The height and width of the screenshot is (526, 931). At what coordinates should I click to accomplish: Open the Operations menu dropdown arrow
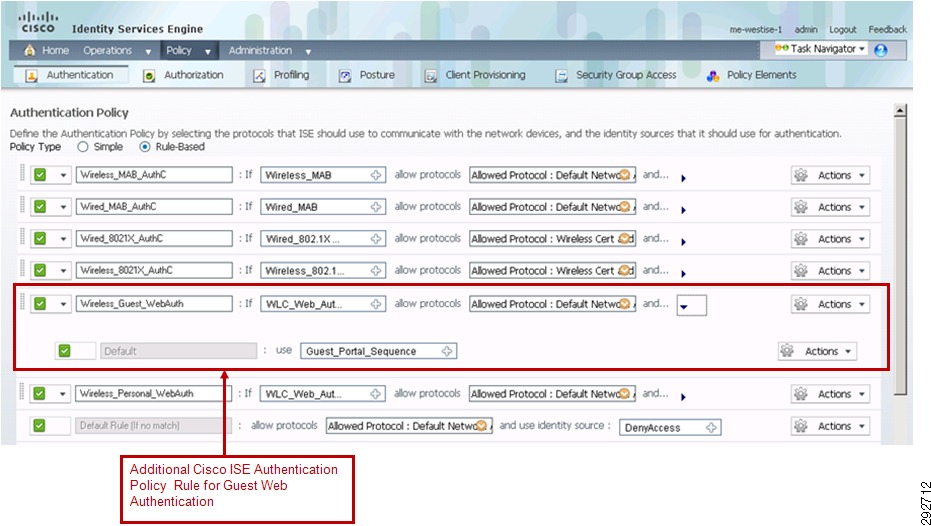pyautogui.click(x=148, y=52)
